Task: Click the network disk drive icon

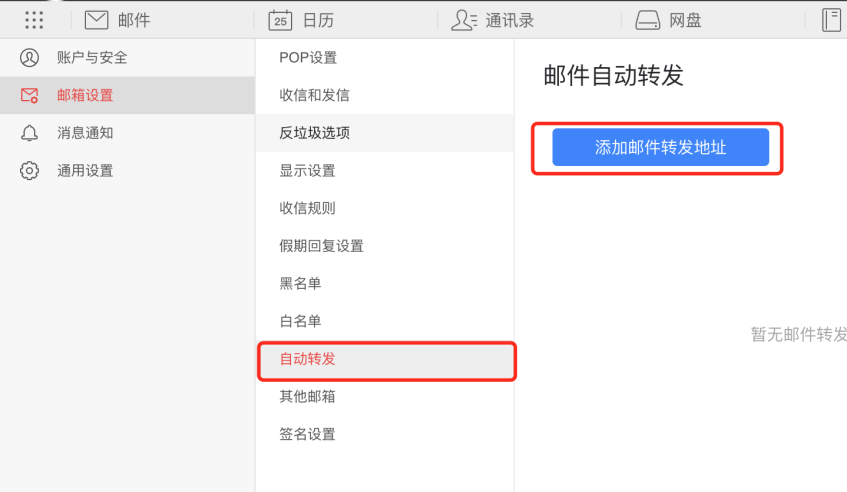Action: click(647, 20)
